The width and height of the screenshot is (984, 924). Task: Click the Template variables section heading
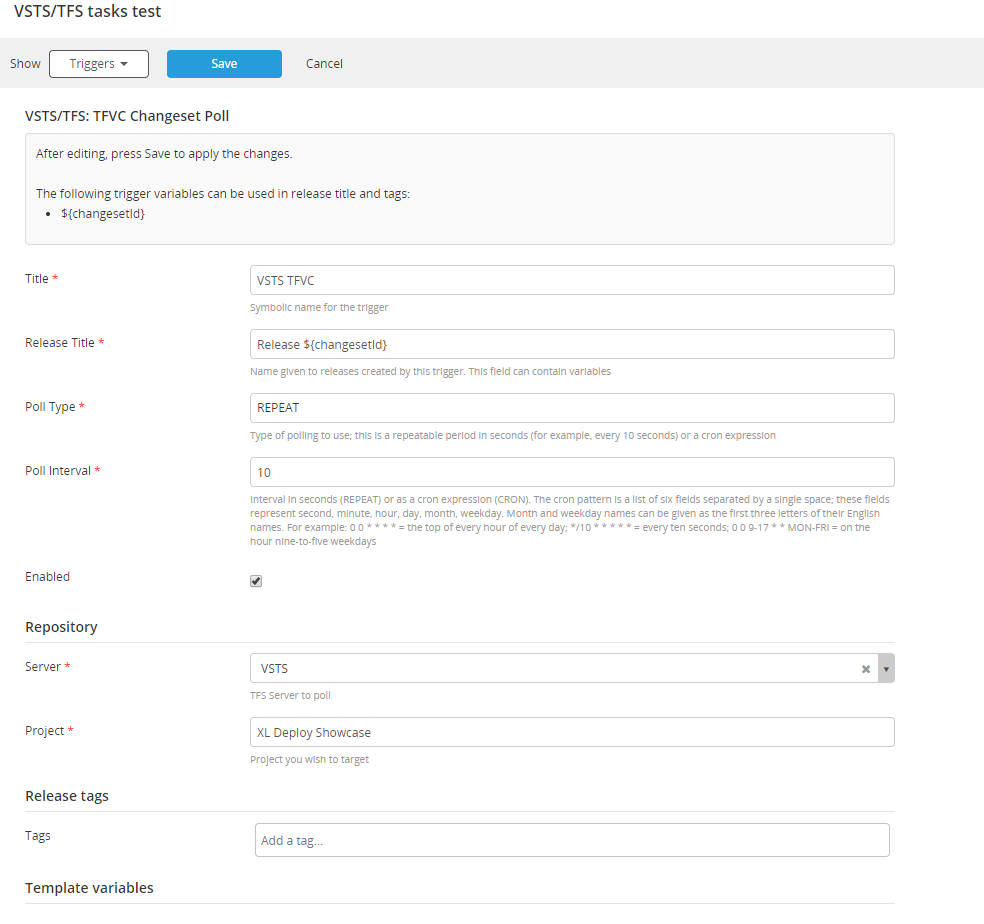tap(89, 888)
